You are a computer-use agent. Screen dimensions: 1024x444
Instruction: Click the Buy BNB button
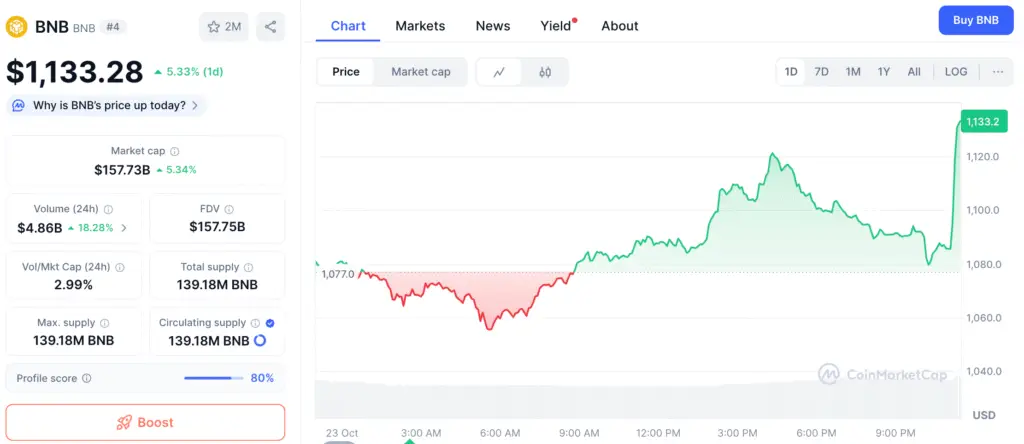tap(975, 20)
